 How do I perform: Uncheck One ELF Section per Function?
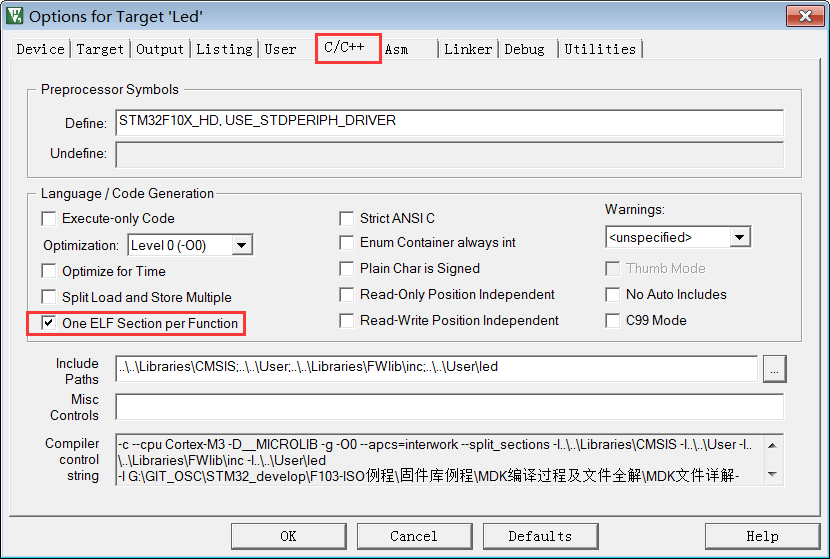click(49, 323)
